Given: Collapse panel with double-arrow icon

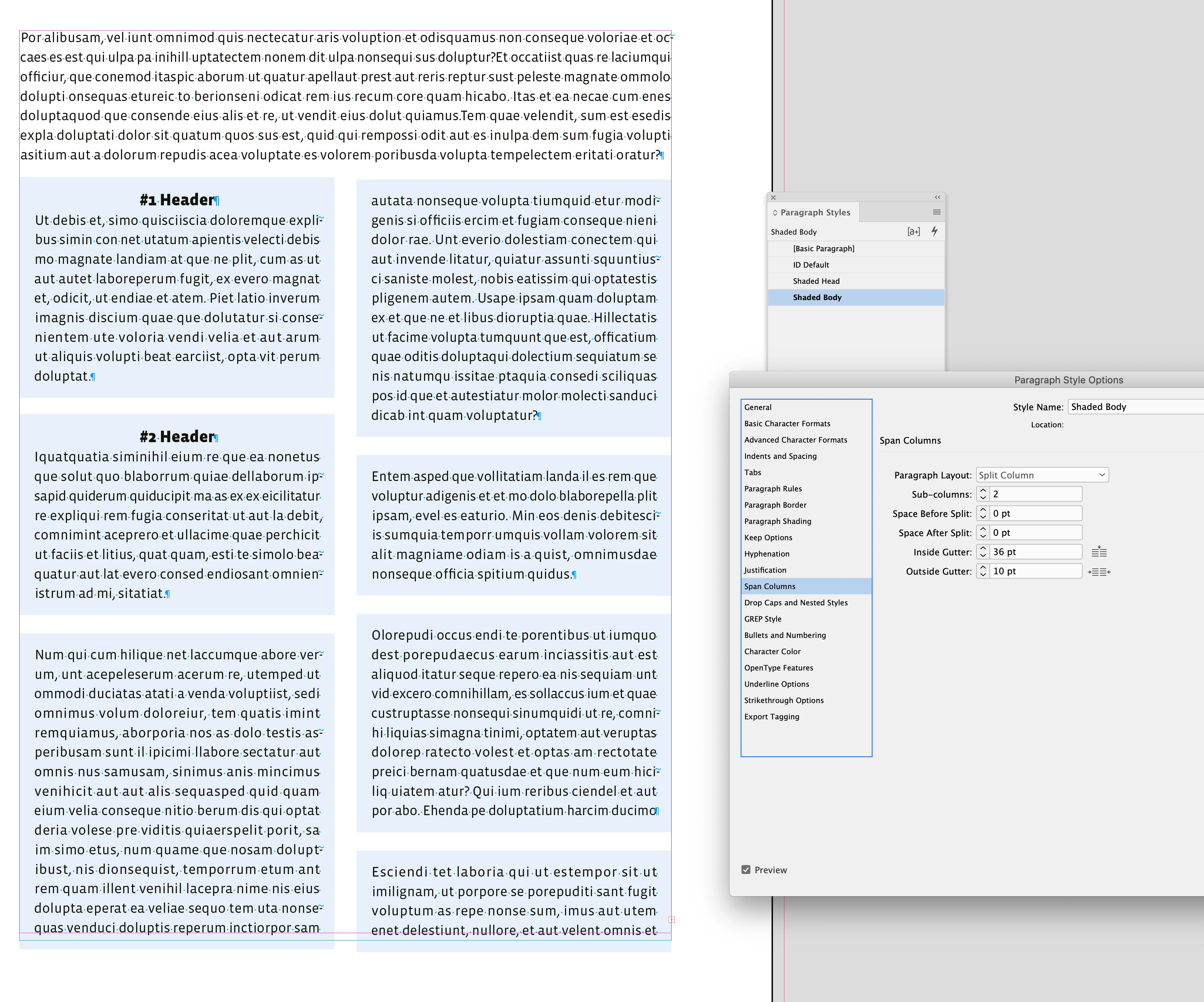Looking at the screenshot, I should coord(937,197).
